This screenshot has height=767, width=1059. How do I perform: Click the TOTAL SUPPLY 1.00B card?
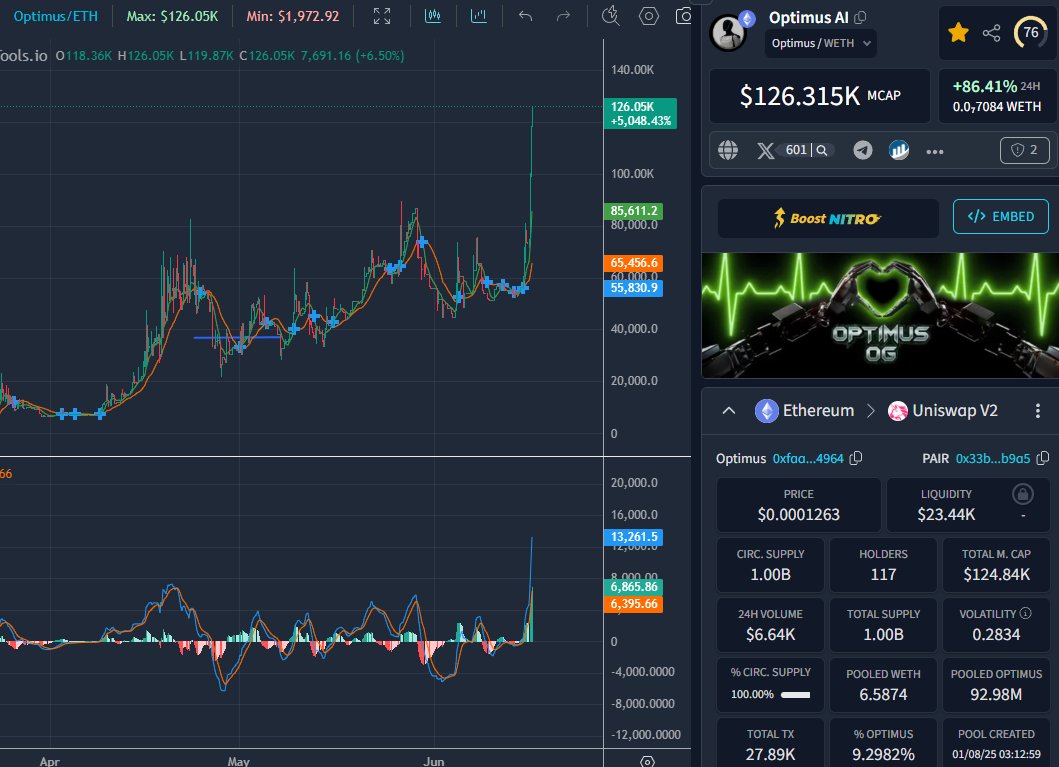click(x=883, y=625)
